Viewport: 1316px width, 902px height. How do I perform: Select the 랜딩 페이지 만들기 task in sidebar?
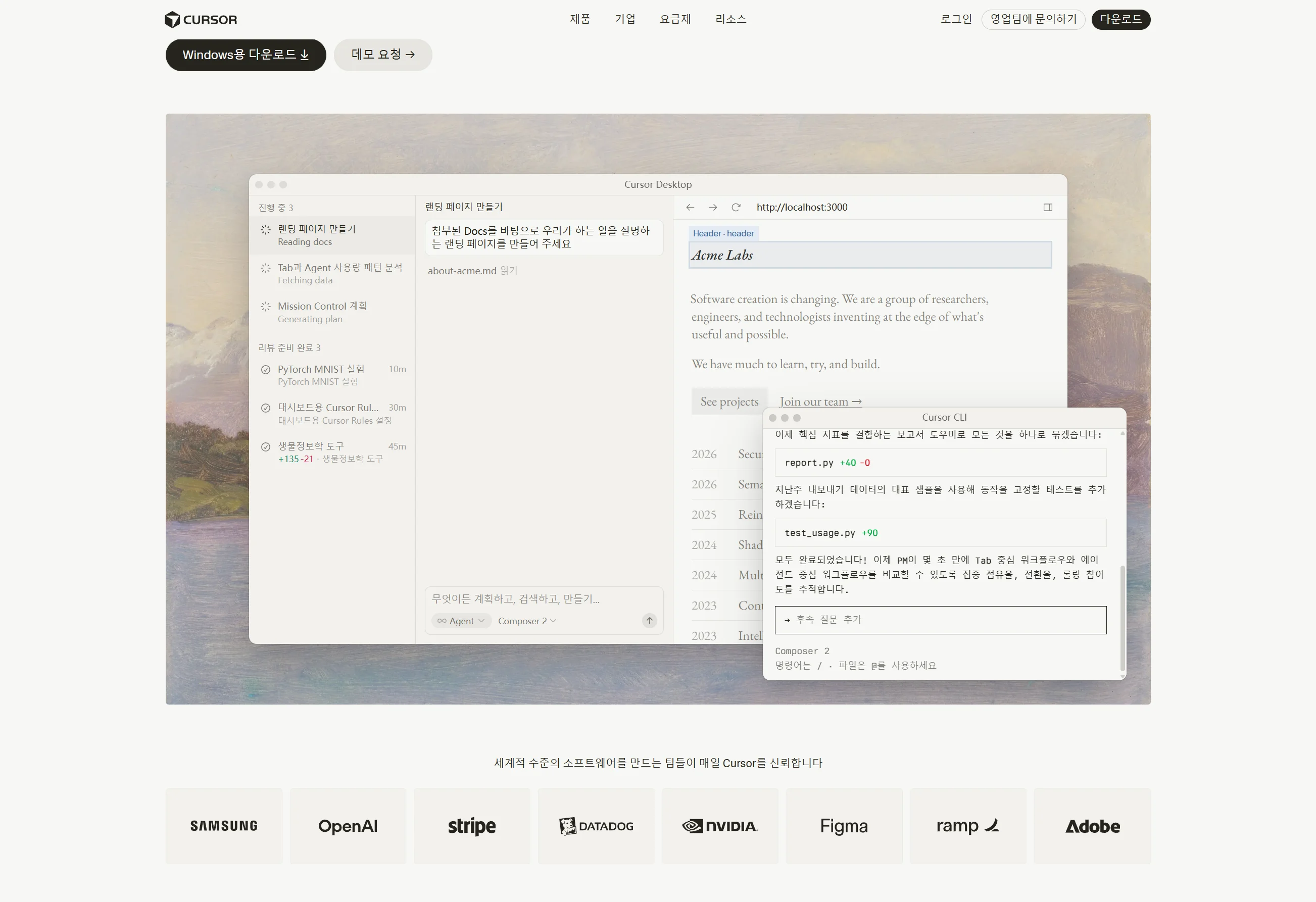(332, 235)
